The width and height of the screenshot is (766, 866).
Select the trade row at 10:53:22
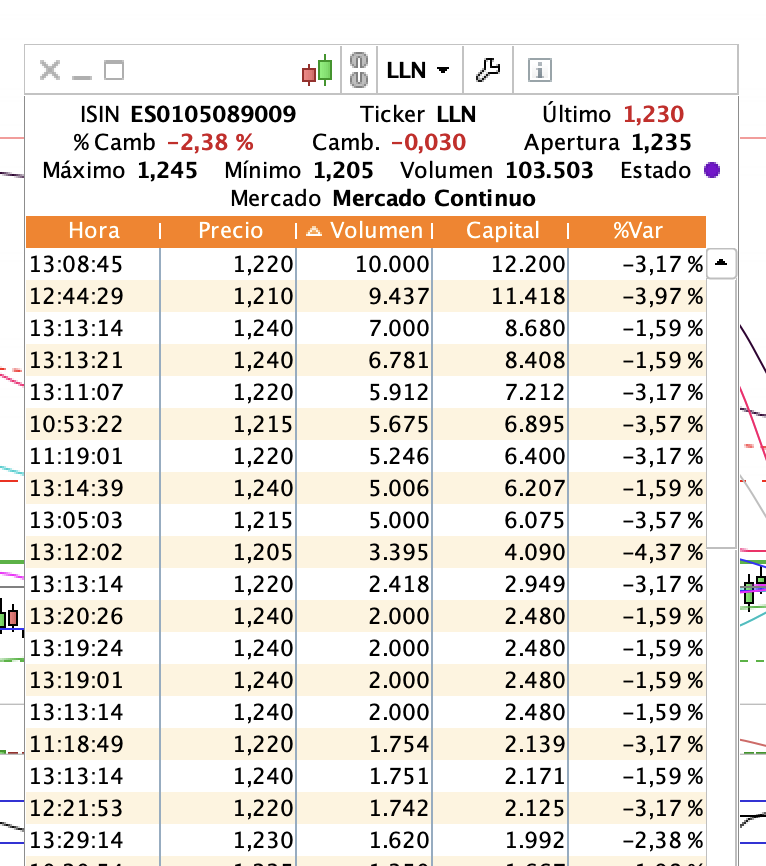coord(366,424)
